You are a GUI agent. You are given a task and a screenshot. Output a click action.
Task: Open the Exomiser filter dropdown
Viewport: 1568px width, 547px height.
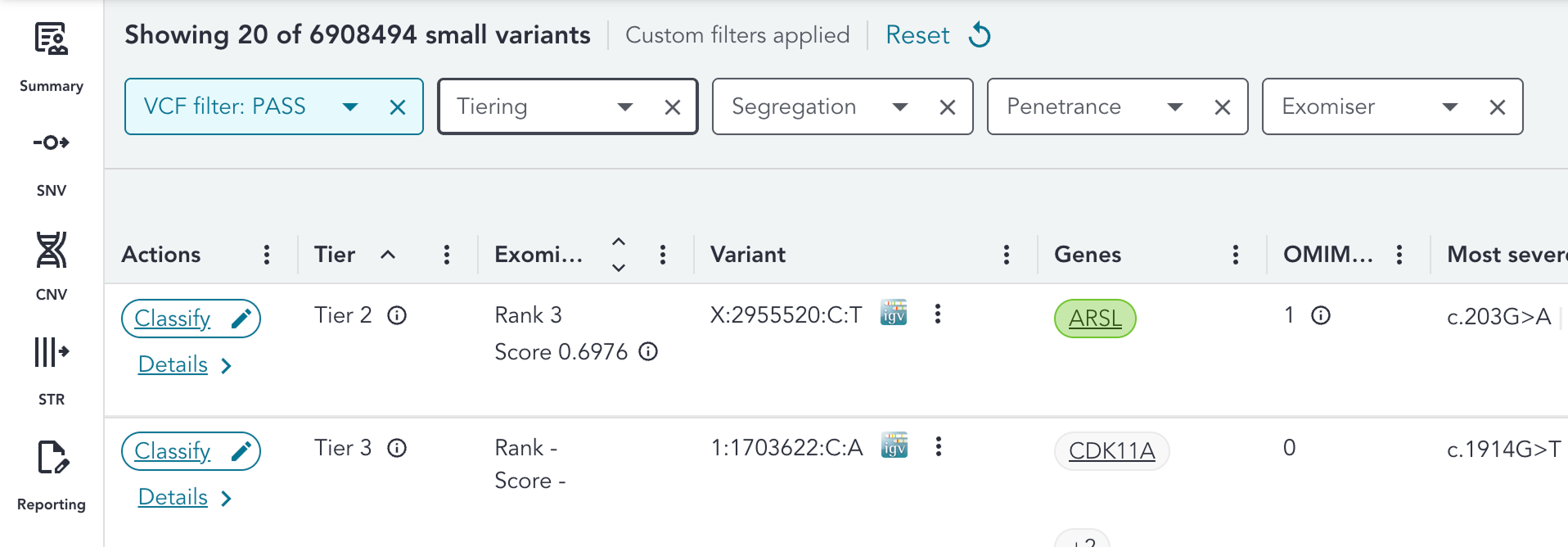pyautogui.click(x=1450, y=106)
